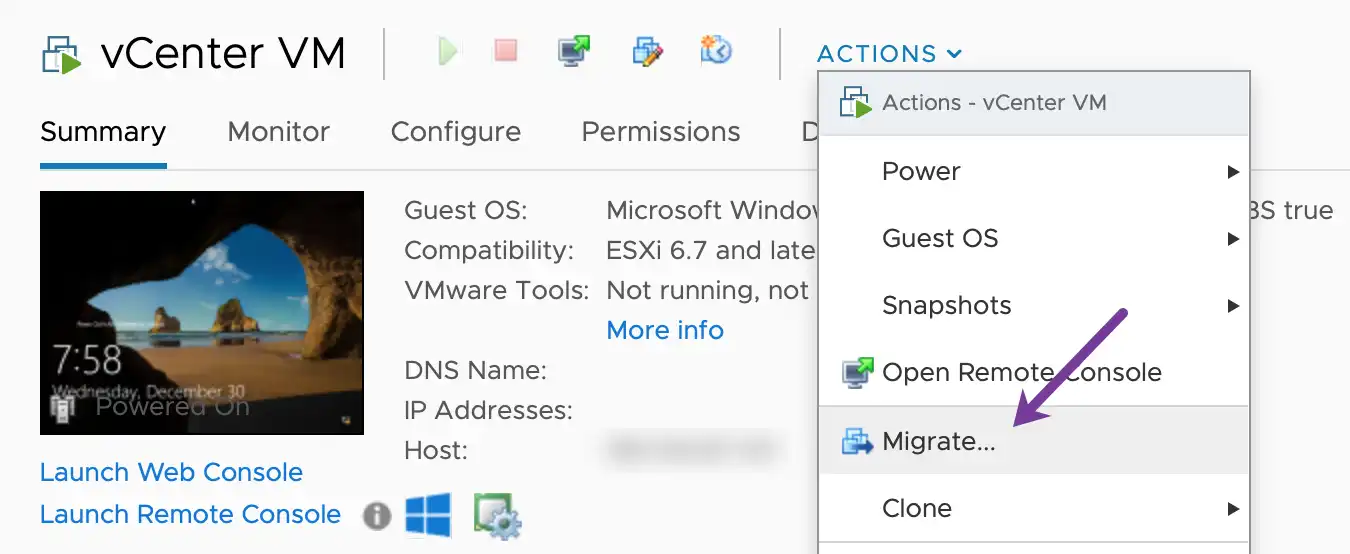Click the Open Remote Console menu icon

pos(857,373)
